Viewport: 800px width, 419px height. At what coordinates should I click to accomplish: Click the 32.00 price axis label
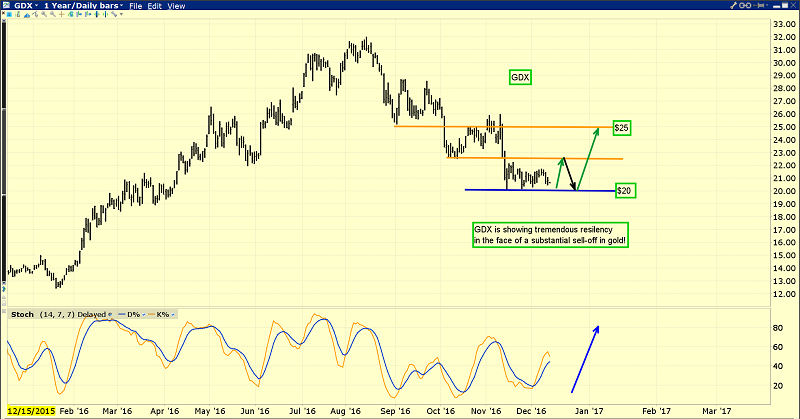pos(784,37)
